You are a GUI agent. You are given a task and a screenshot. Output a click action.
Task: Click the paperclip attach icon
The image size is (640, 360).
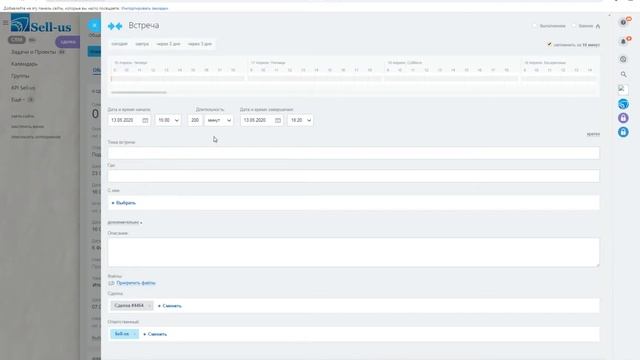[x=111, y=283]
